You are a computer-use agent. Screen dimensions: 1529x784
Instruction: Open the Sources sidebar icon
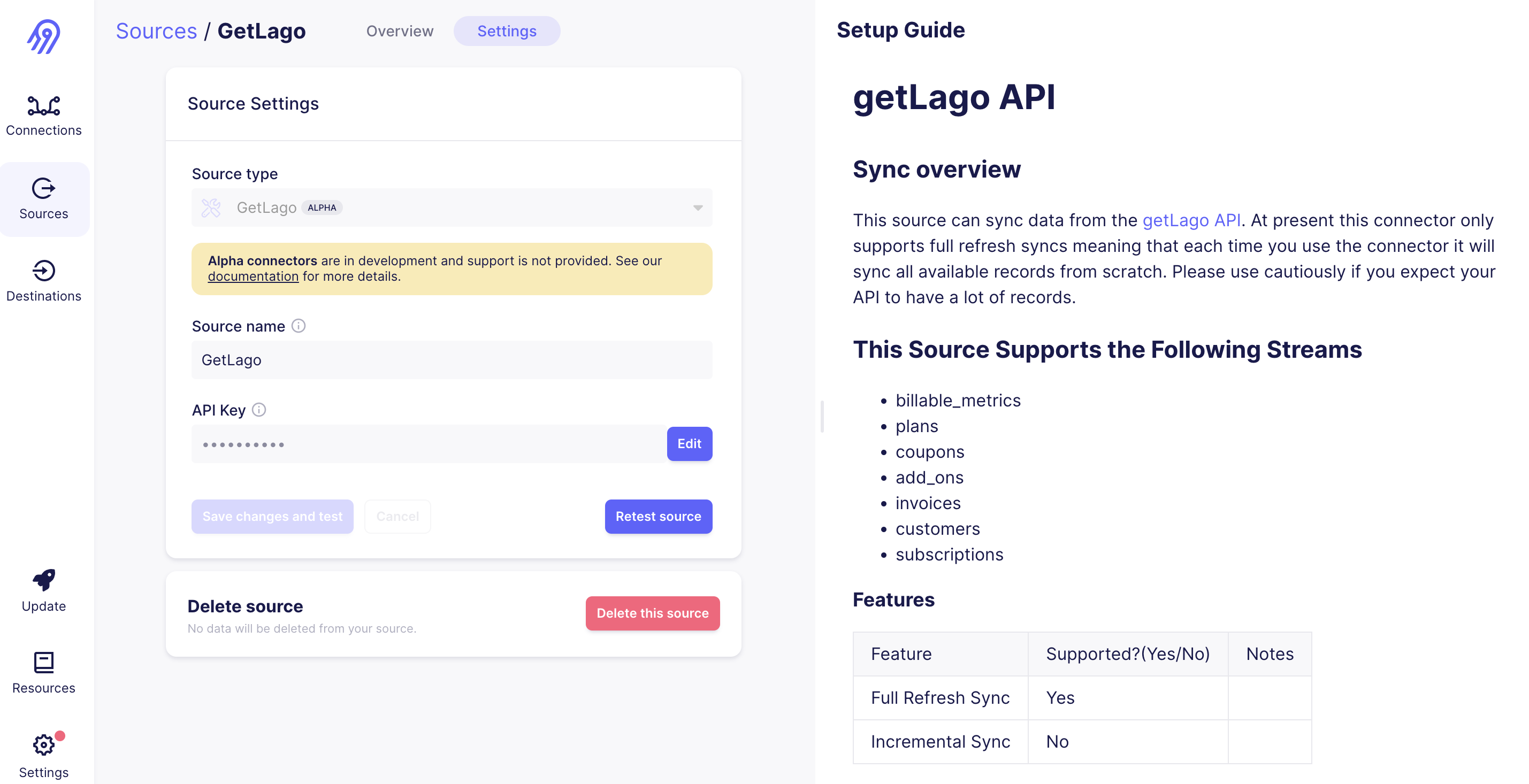click(x=44, y=188)
